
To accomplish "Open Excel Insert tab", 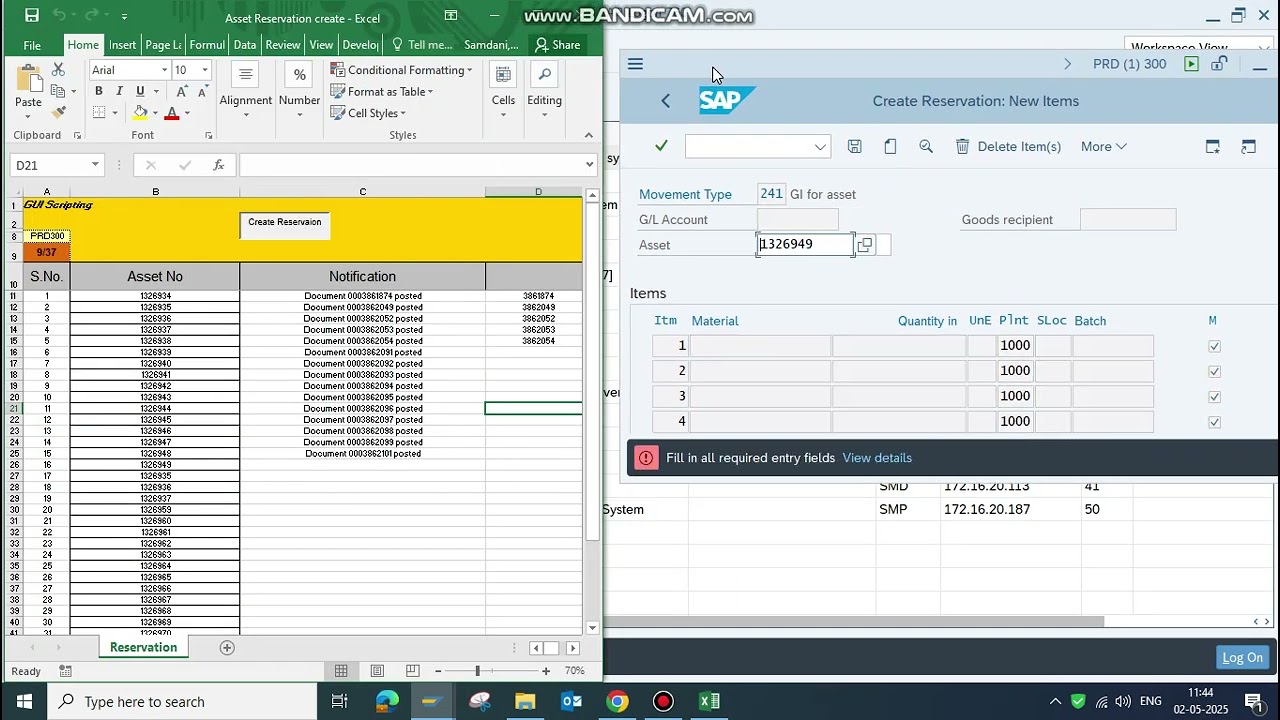I will pyautogui.click(x=122, y=45).
